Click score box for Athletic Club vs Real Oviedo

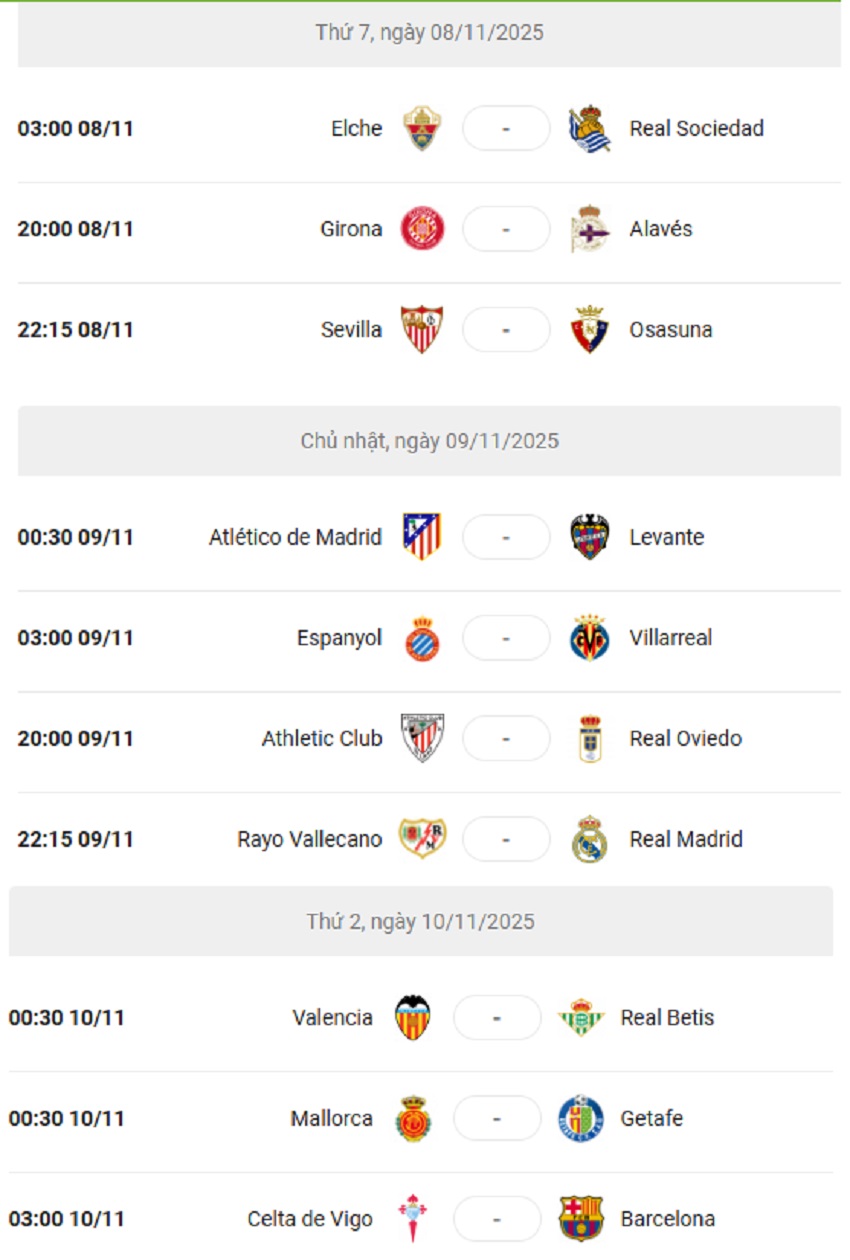[x=506, y=739]
